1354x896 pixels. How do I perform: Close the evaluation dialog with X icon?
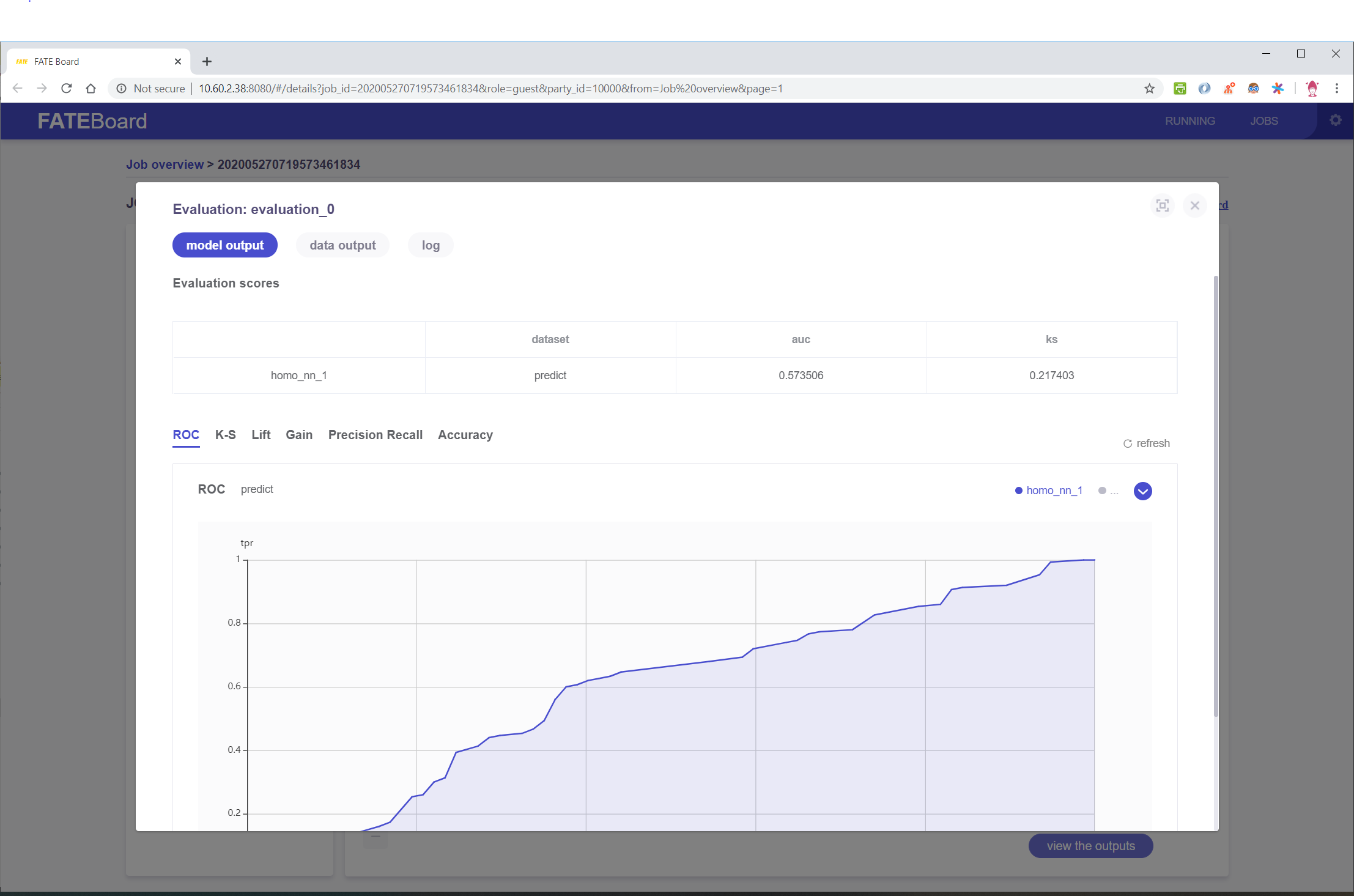pos(1194,205)
